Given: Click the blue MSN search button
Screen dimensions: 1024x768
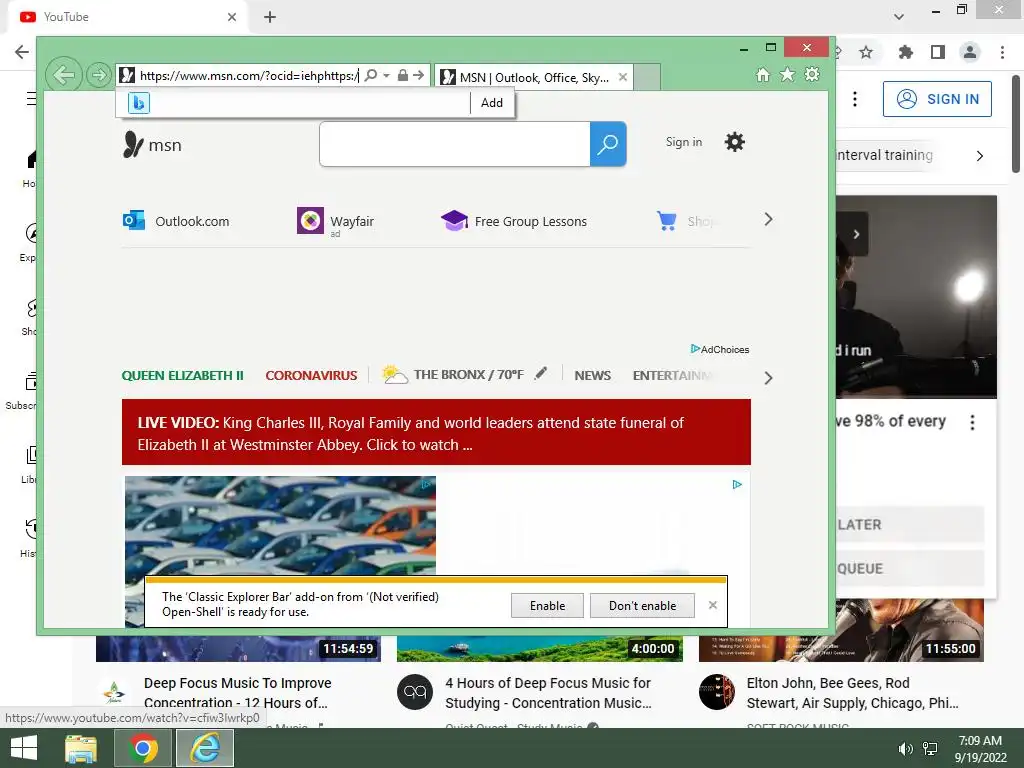Looking at the screenshot, I should coord(608,144).
